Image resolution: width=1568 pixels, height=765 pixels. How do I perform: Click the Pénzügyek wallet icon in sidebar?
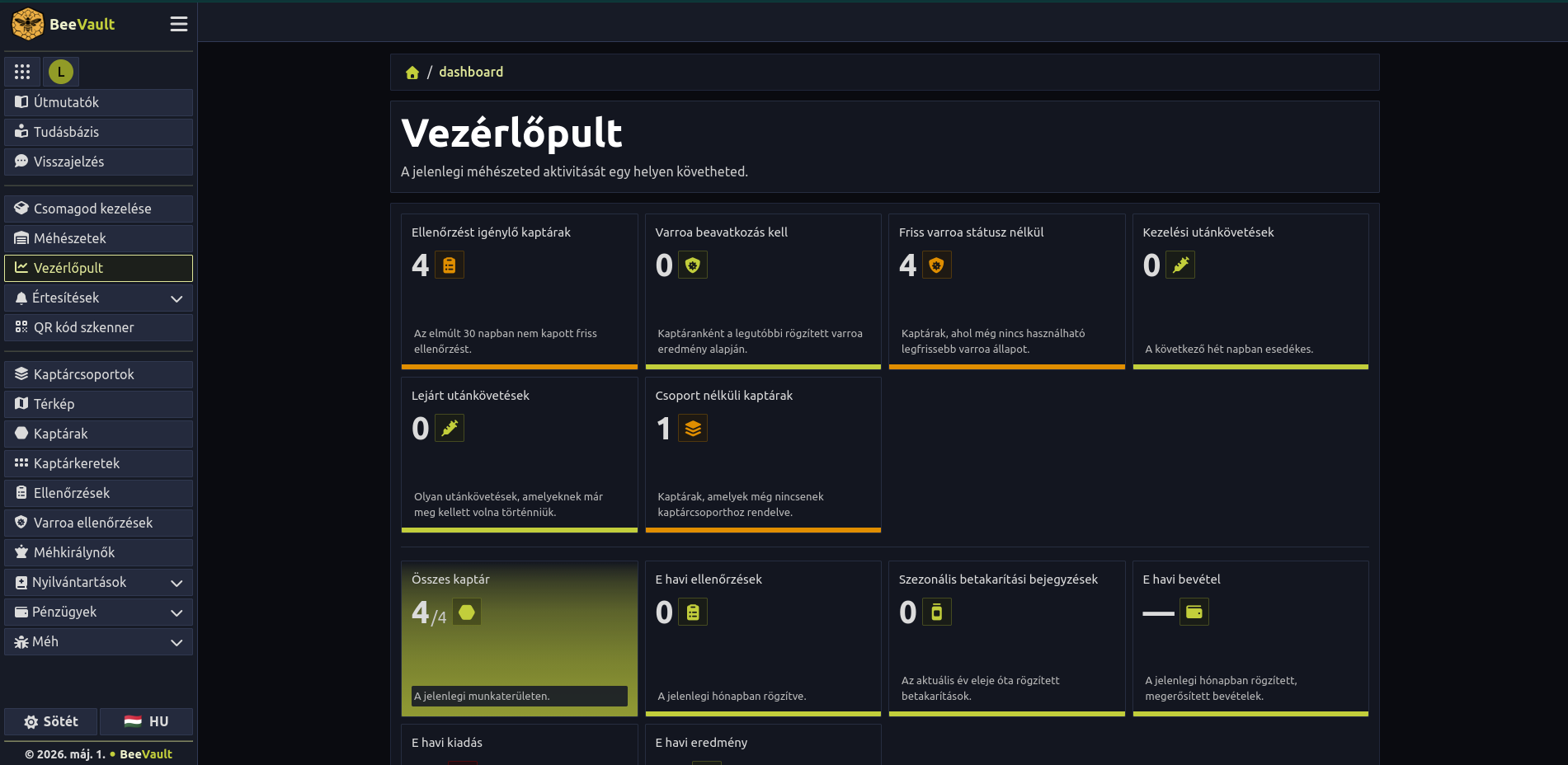[x=21, y=612]
